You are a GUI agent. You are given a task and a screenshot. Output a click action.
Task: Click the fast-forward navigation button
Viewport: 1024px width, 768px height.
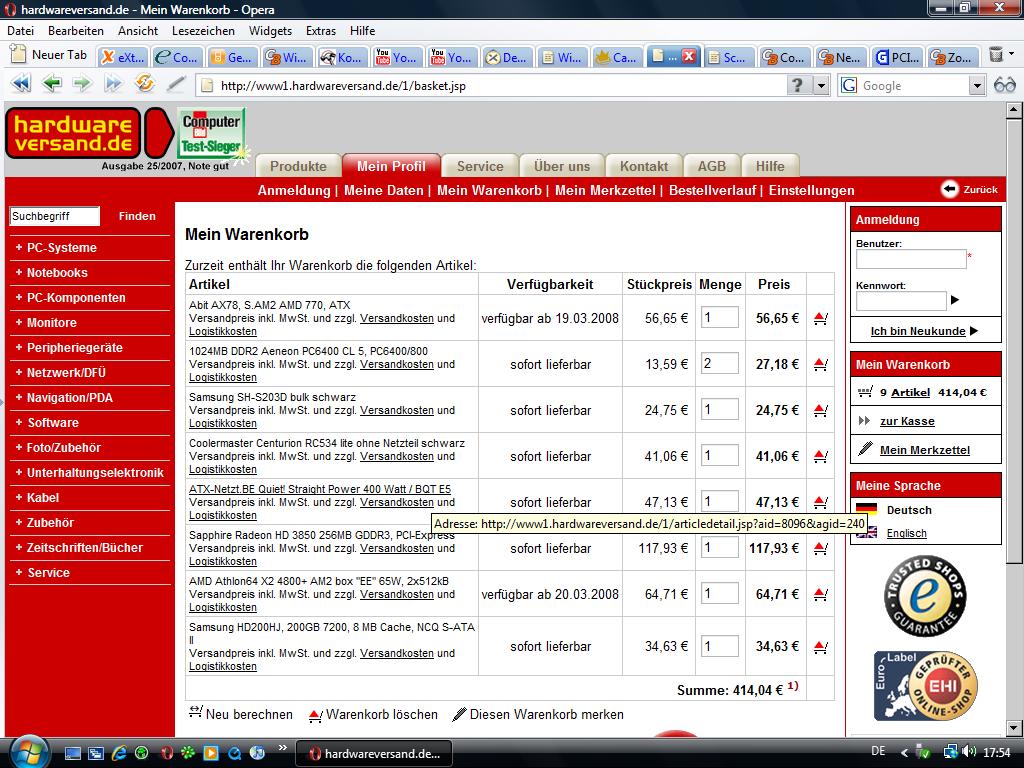click(113, 84)
